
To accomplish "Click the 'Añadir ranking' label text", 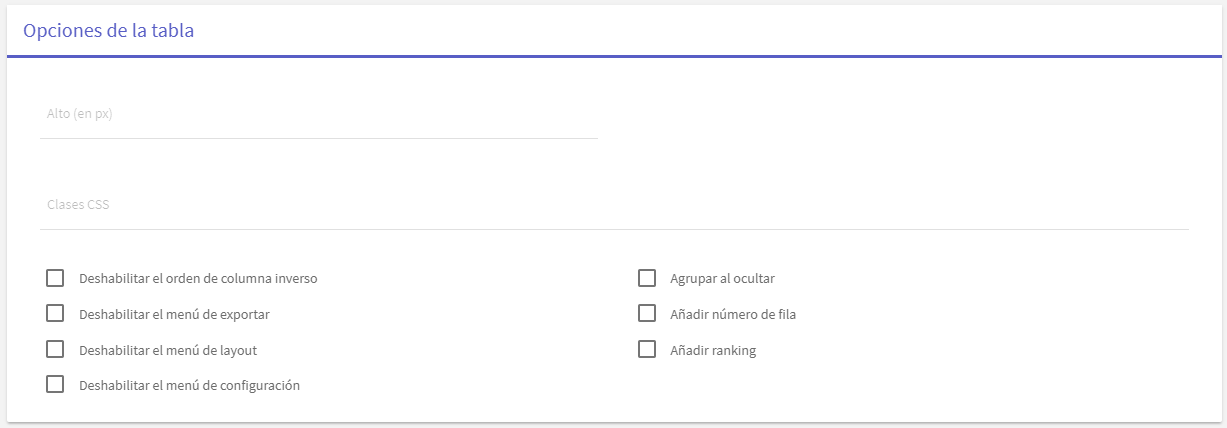I will tap(713, 351).
